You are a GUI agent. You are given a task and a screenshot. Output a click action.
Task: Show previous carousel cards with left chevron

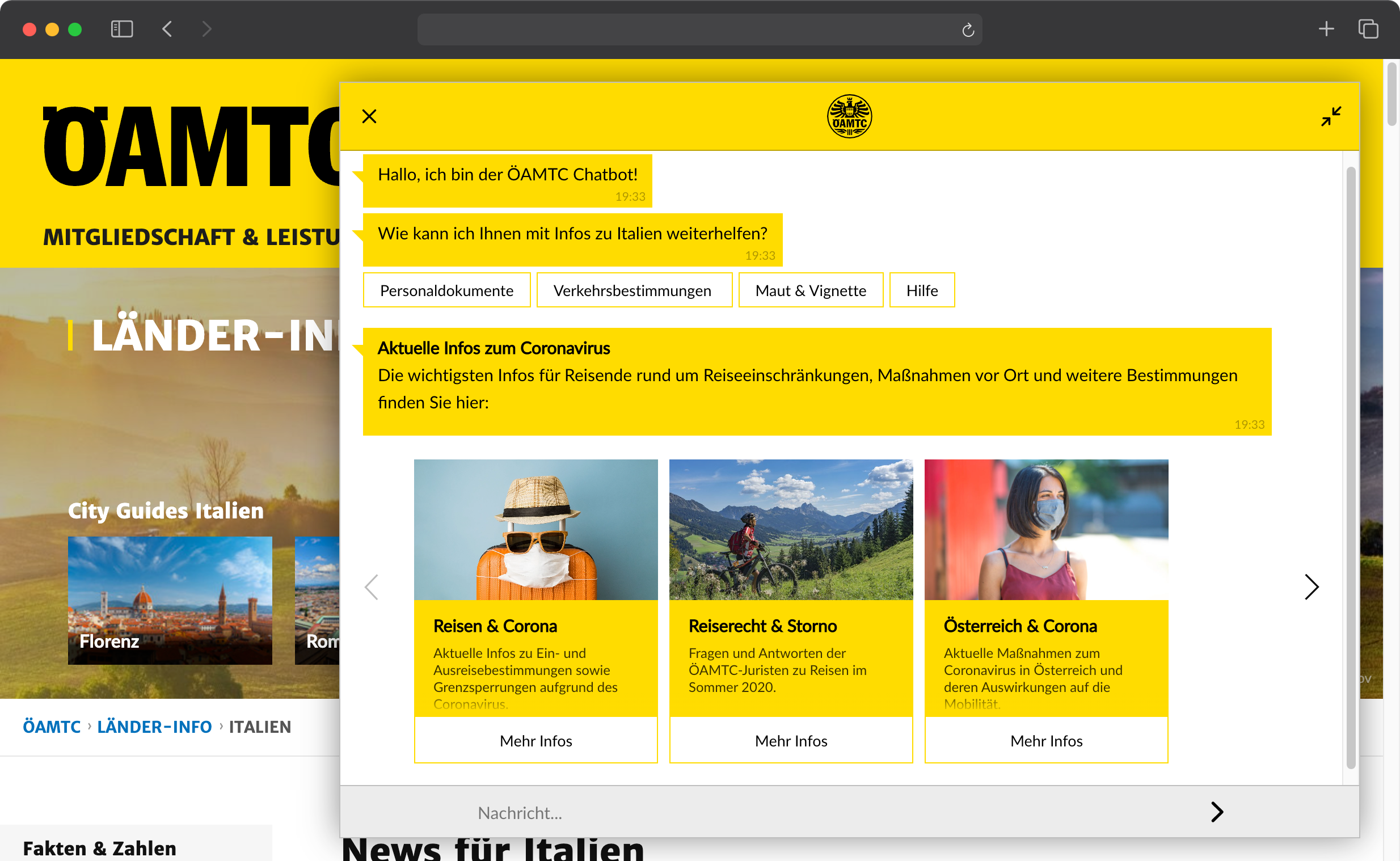371,587
